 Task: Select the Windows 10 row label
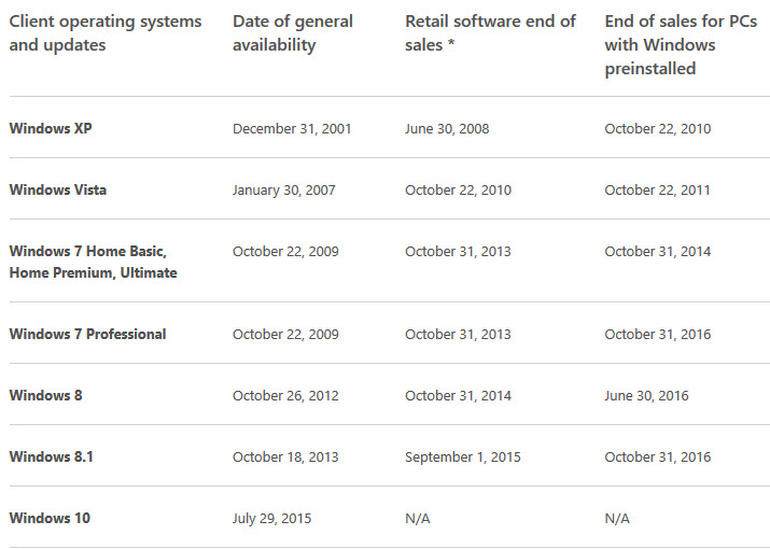50,518
